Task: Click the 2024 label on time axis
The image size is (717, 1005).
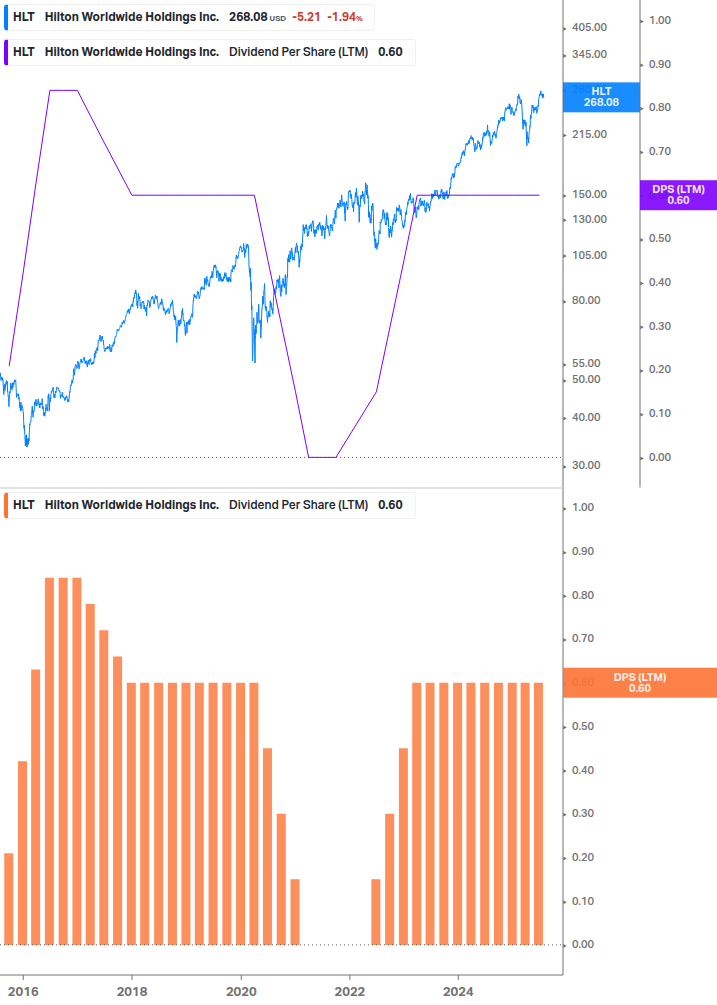Action: pos(458,992)
